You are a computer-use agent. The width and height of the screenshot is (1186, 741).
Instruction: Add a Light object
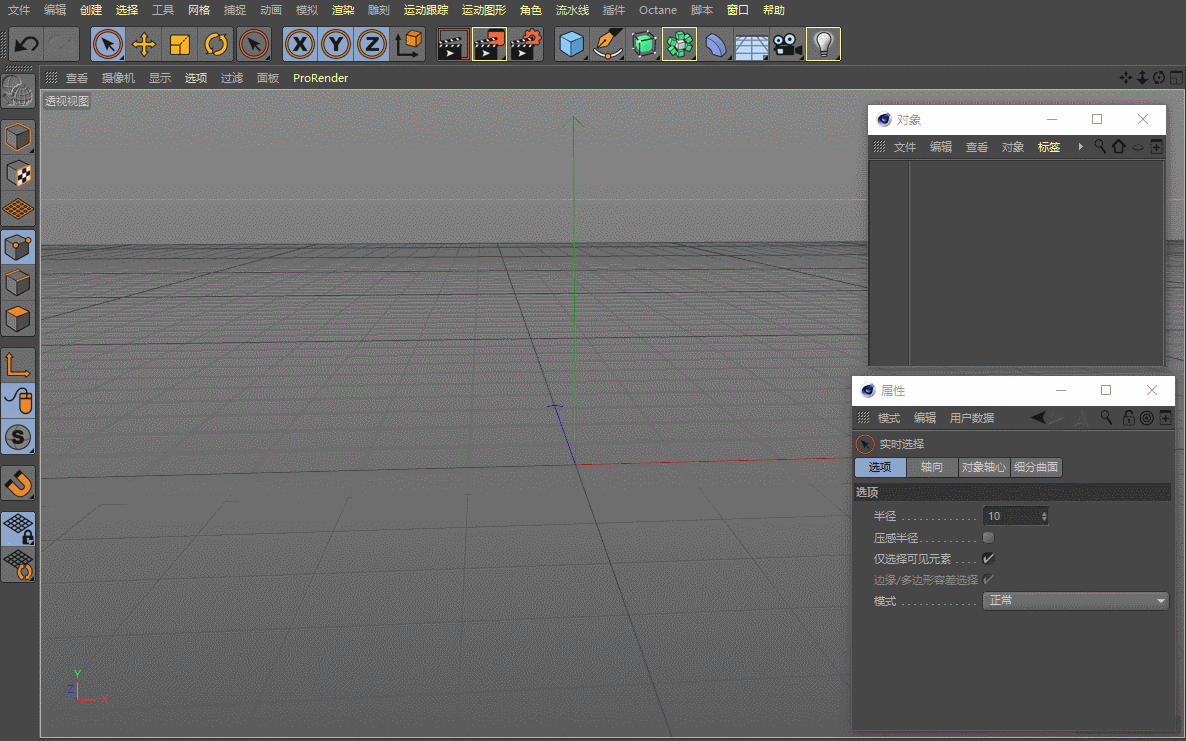tap(824, 44)
